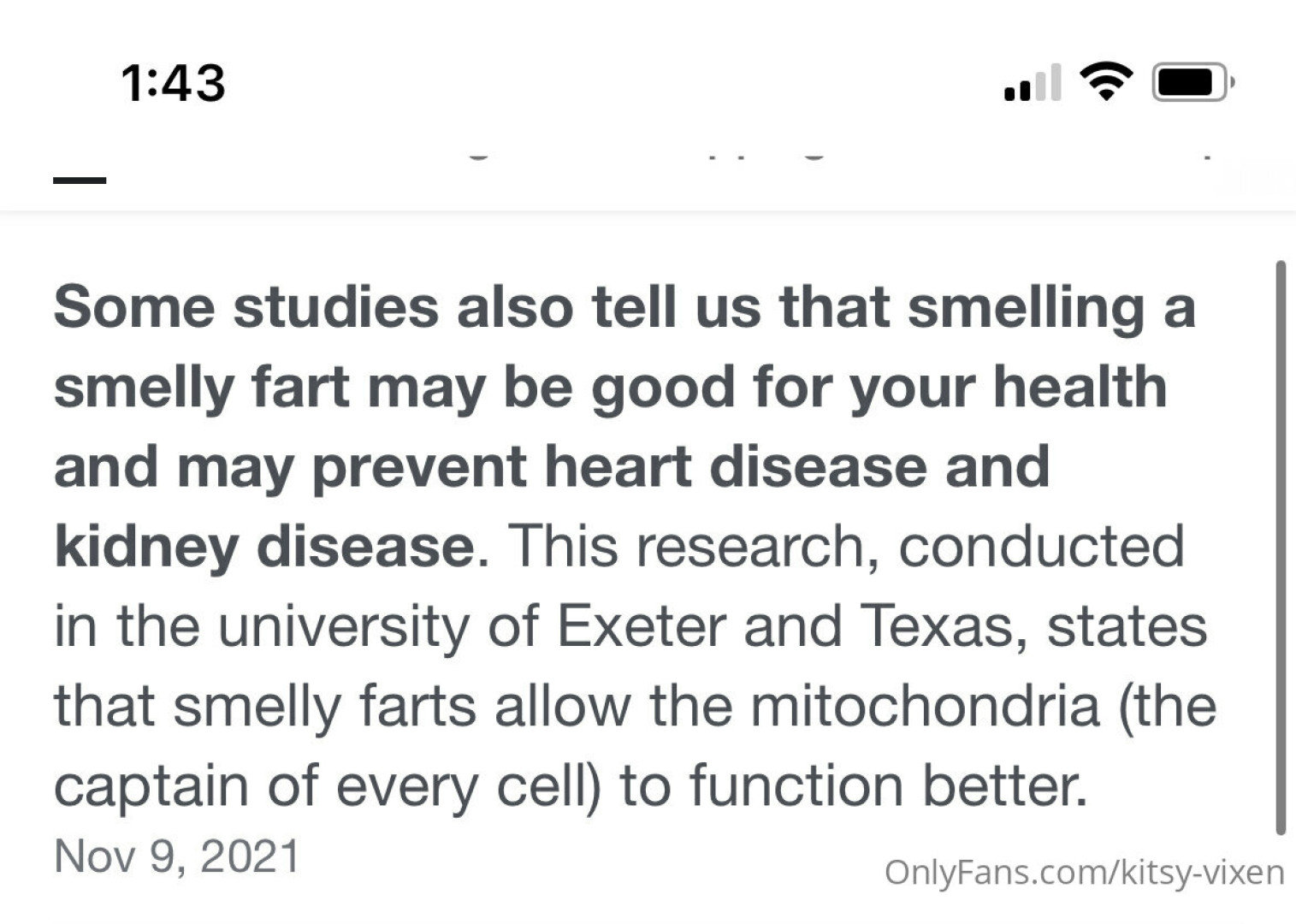Tap the Nov 9, 2021 date stamp
The image size is (1296, 924).
click(177, 856)
